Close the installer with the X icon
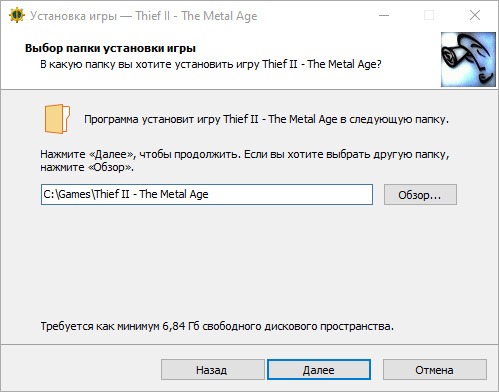The image size is (499, 392). point(475,15)
